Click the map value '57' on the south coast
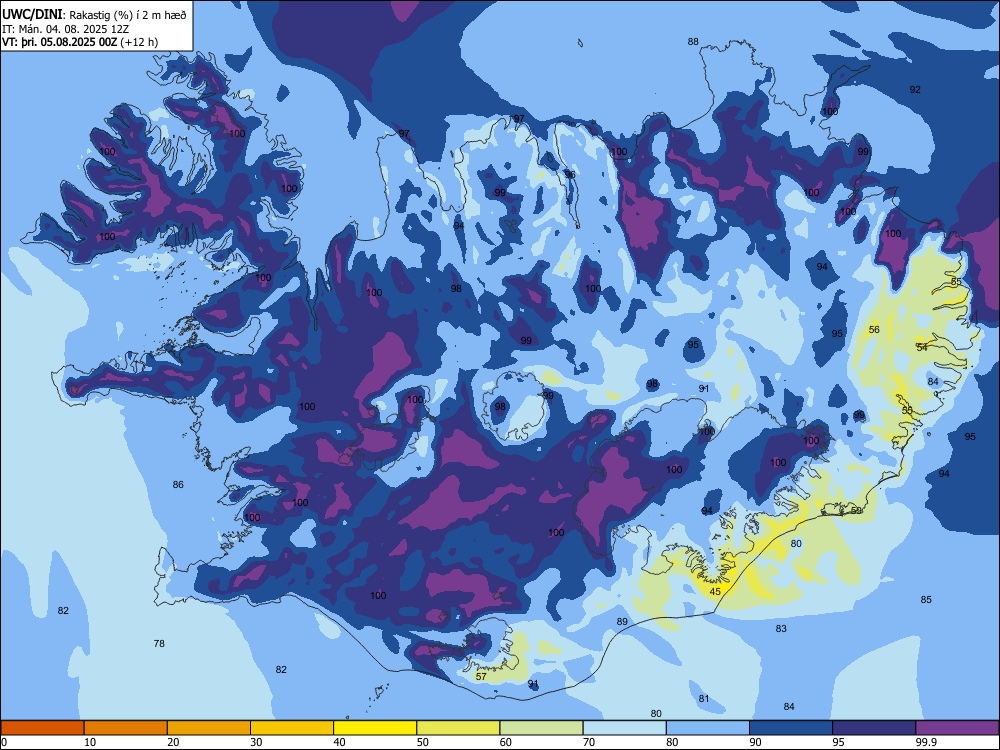 482,676
